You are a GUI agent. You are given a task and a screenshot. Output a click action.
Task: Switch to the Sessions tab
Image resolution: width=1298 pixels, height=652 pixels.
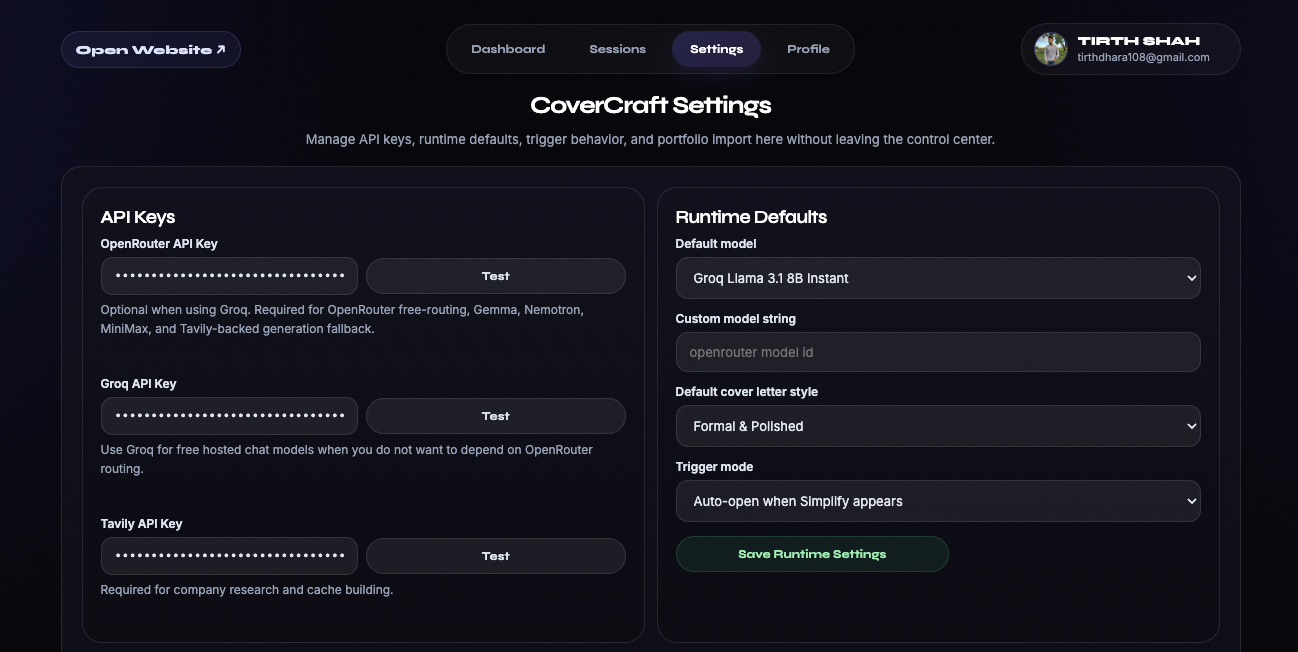(x=616, y=48)
